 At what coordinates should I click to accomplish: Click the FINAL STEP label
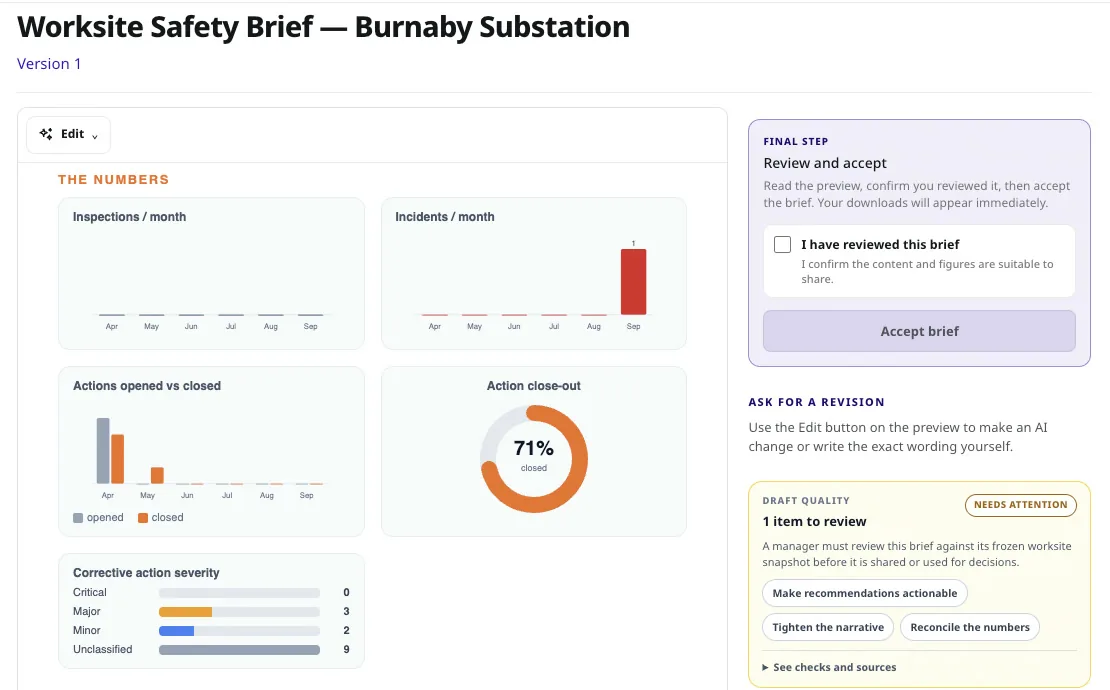[796, 142]
